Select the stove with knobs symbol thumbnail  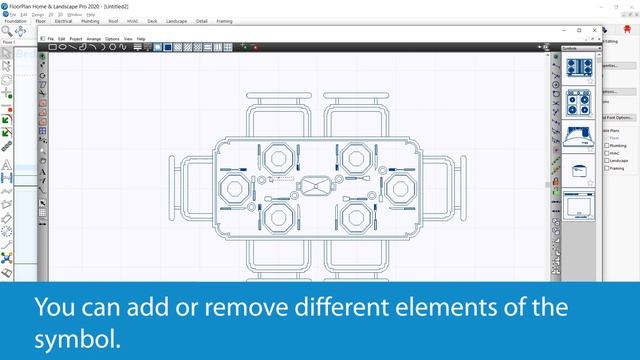point(579,102)
